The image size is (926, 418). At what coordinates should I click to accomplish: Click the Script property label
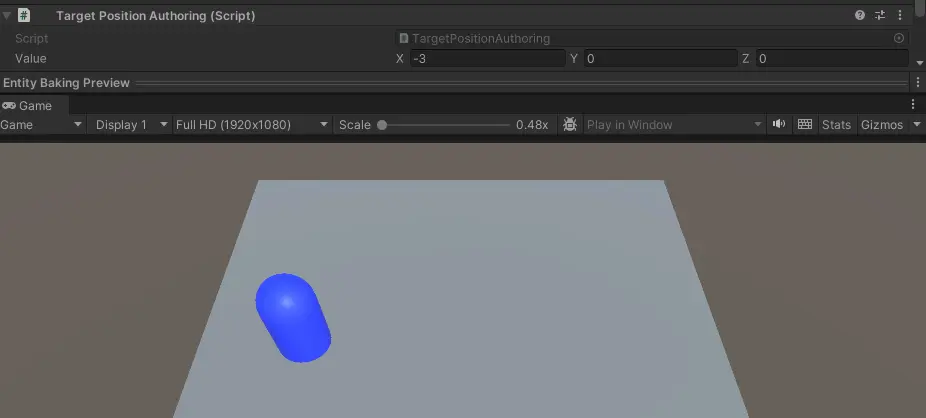pos(31,38)
